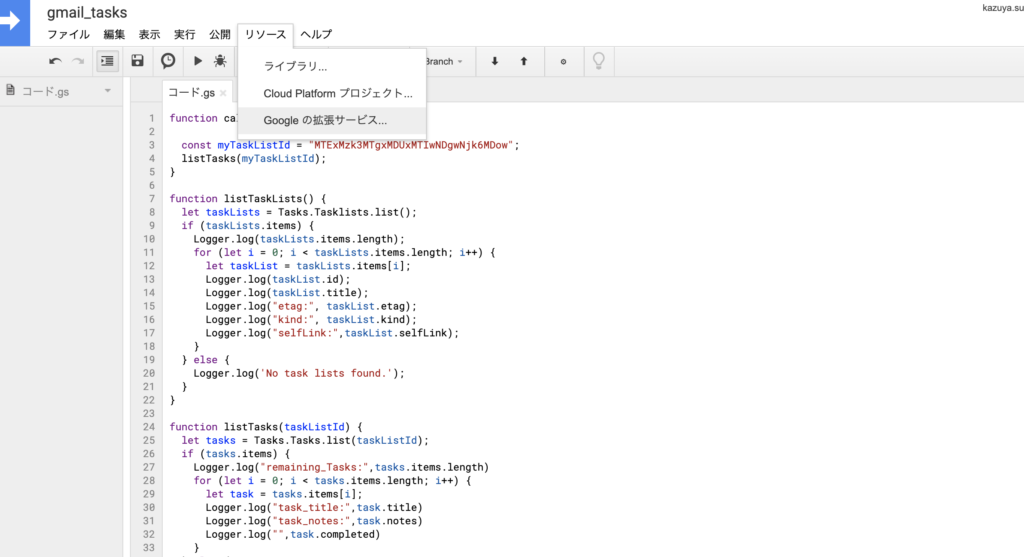Click the up arrow pull icon
This screenshot has width=1024, height=557.
(524, 61)
